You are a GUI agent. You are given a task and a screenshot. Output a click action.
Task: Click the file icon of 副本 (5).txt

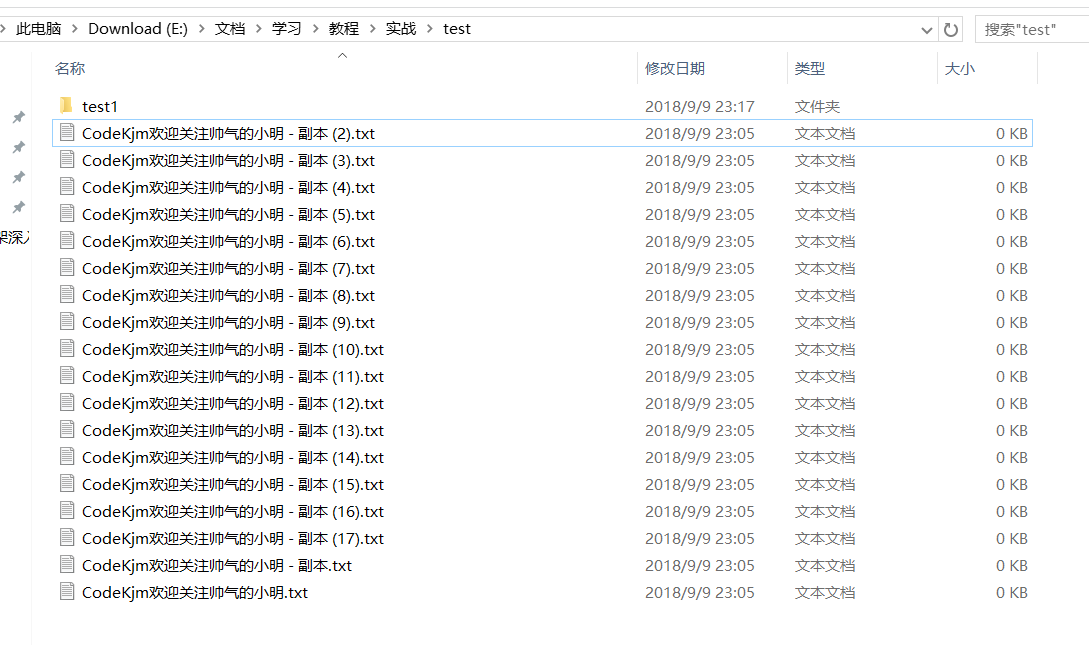click(67, 214)
